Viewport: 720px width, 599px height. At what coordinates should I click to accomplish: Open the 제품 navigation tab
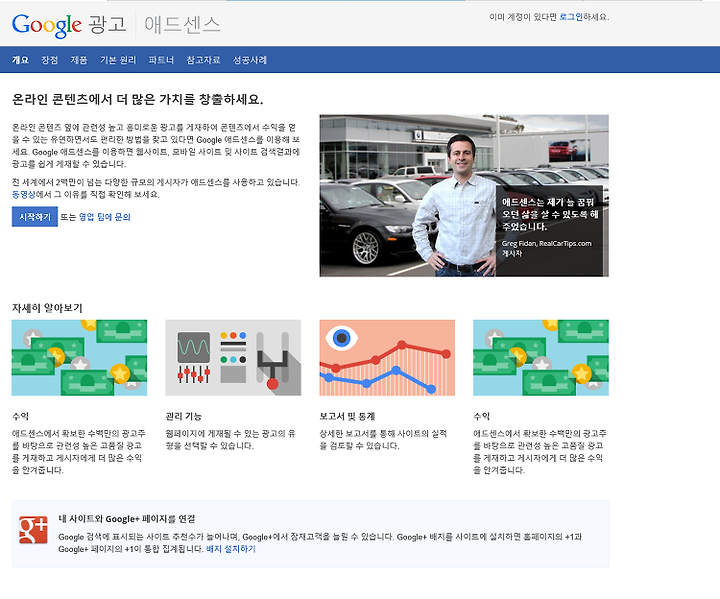(79, 60)
